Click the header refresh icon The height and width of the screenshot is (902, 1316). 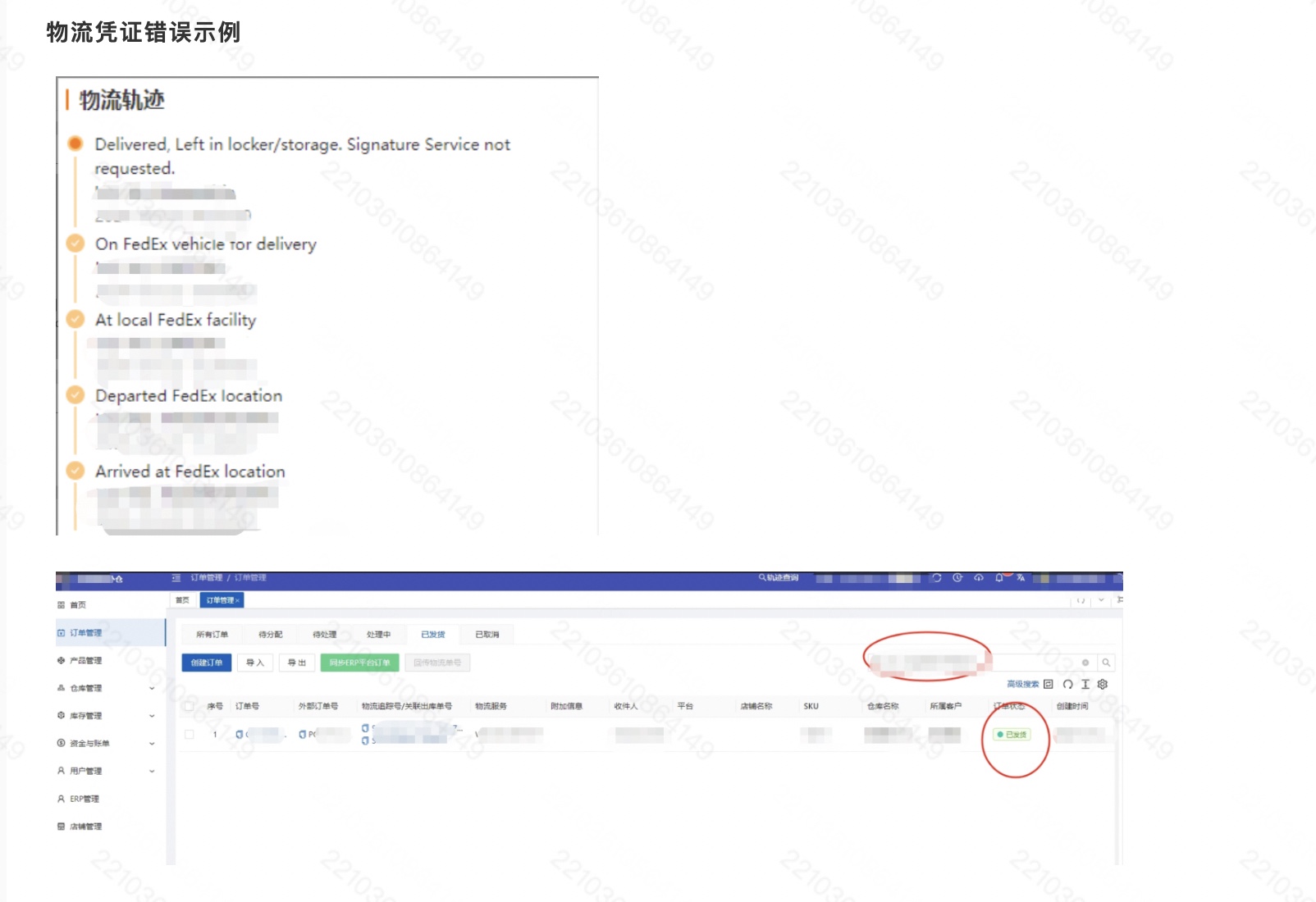(x=936, y=578)
